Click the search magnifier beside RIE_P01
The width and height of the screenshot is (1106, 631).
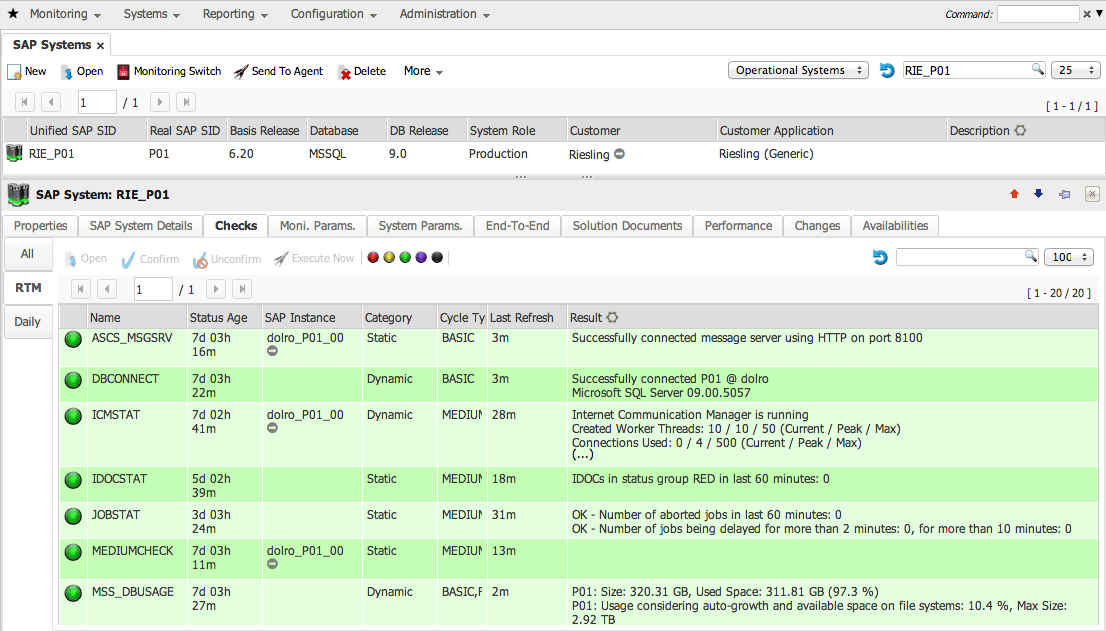(1037, 69)
